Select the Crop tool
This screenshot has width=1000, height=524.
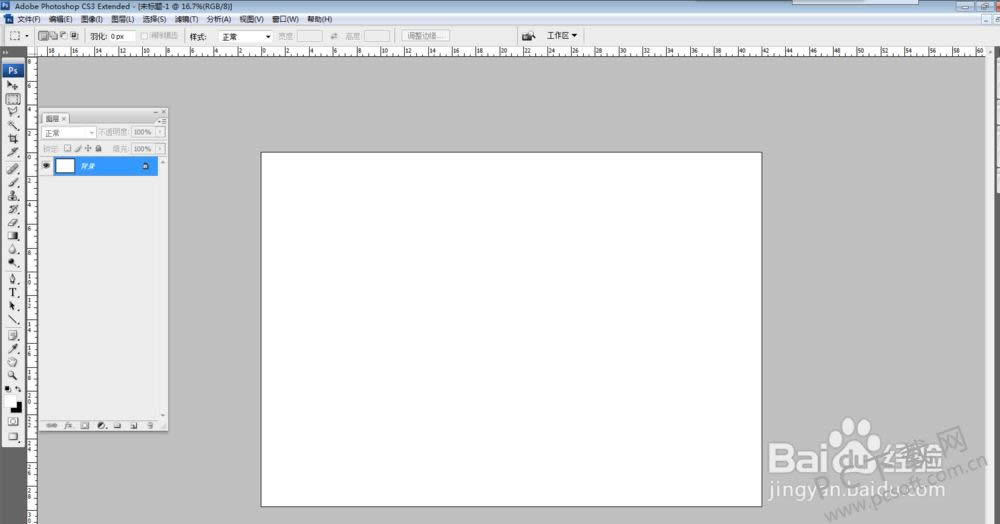coord(13,138)
